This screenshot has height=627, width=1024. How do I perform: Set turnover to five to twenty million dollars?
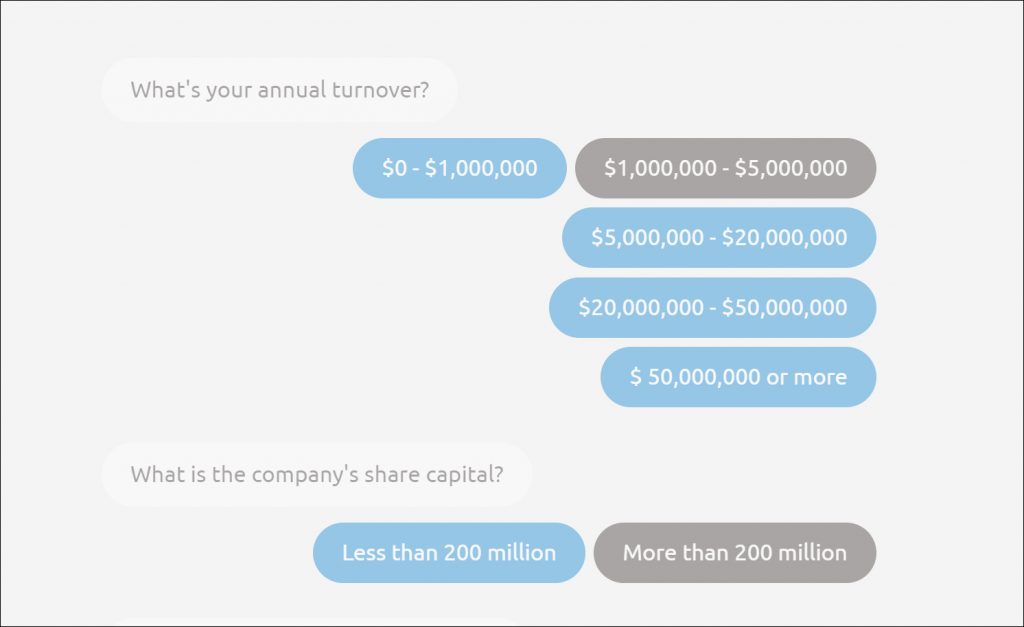pyautogui.click(x=718, y=238)
